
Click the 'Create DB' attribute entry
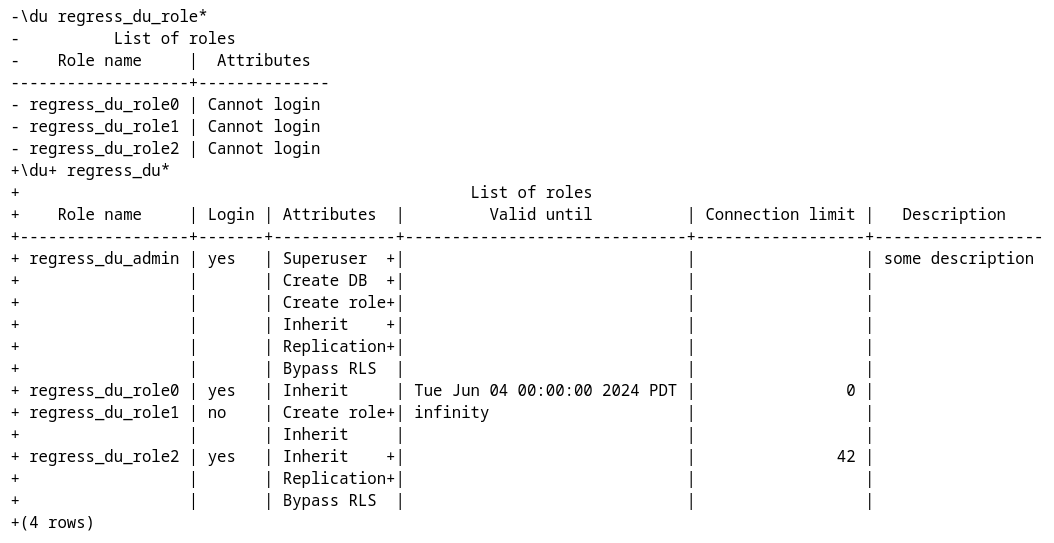tap(324, 280)
